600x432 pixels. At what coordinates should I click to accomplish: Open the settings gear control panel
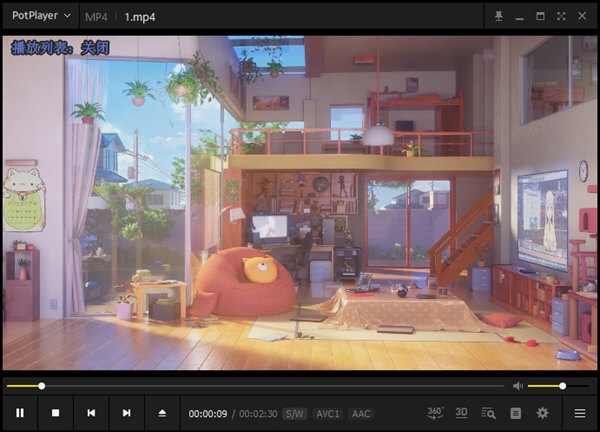[543, 412]
